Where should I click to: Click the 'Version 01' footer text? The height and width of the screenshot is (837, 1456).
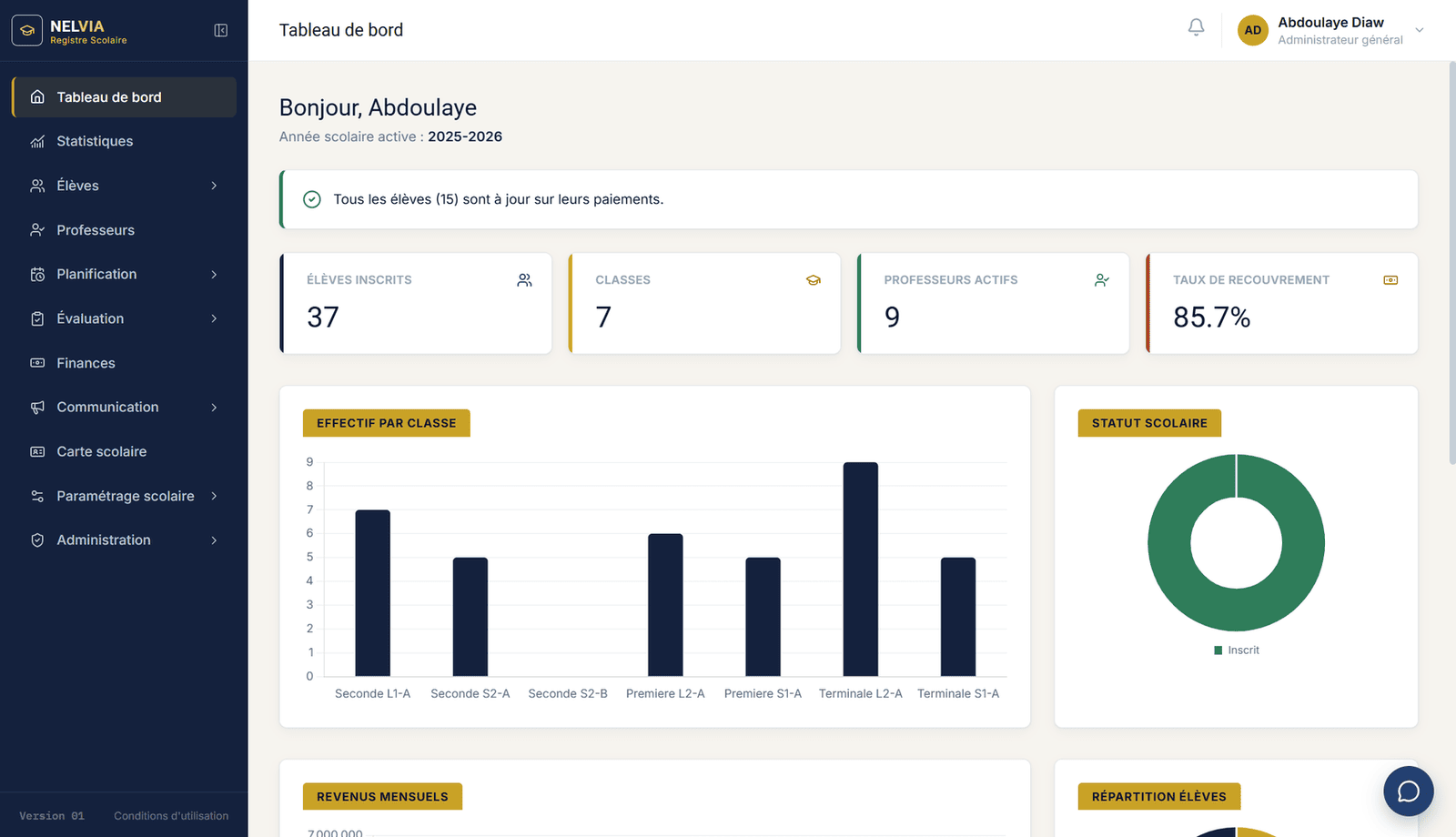(52, 816)
